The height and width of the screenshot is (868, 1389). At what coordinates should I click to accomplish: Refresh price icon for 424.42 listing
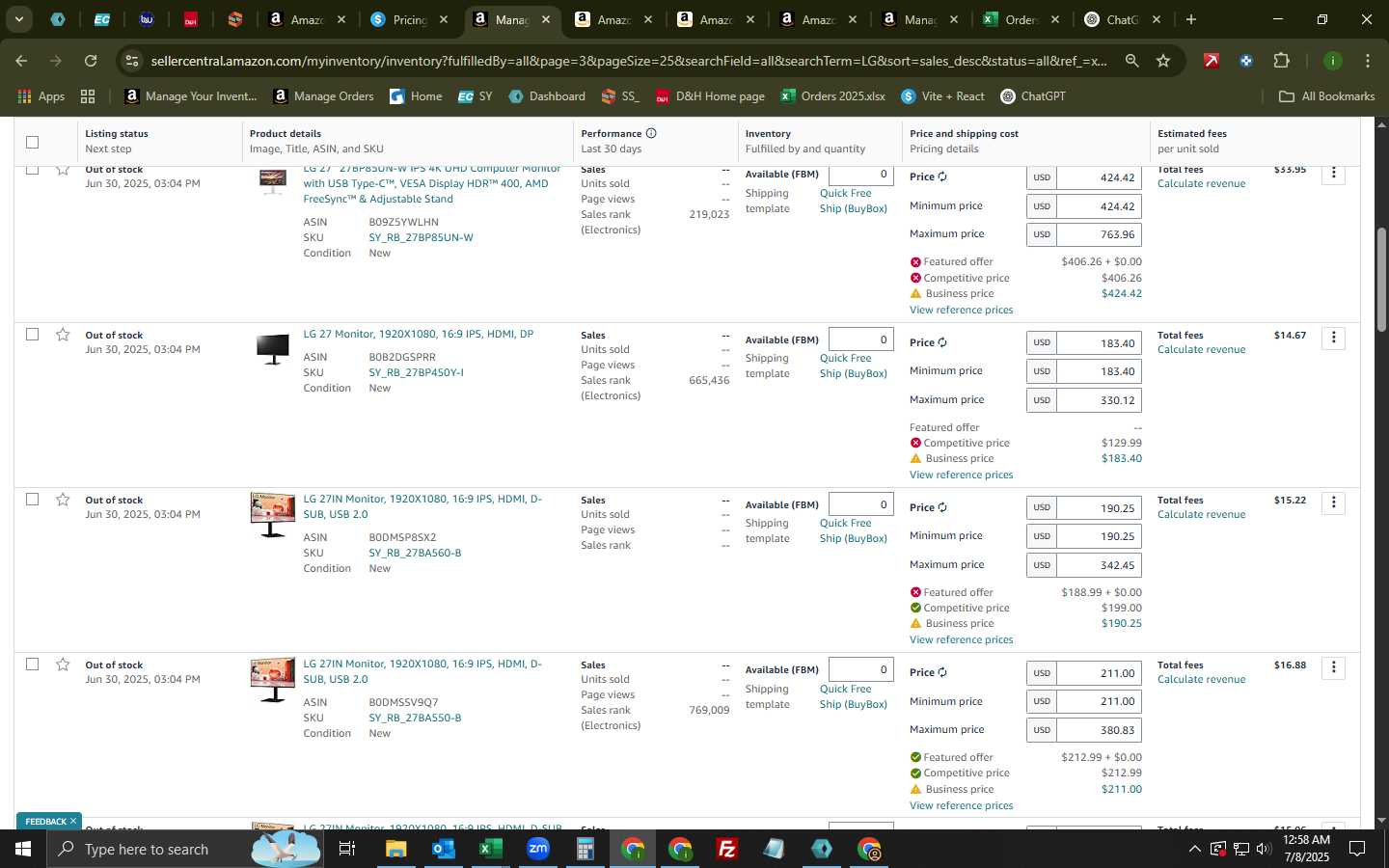coord(942,176)
